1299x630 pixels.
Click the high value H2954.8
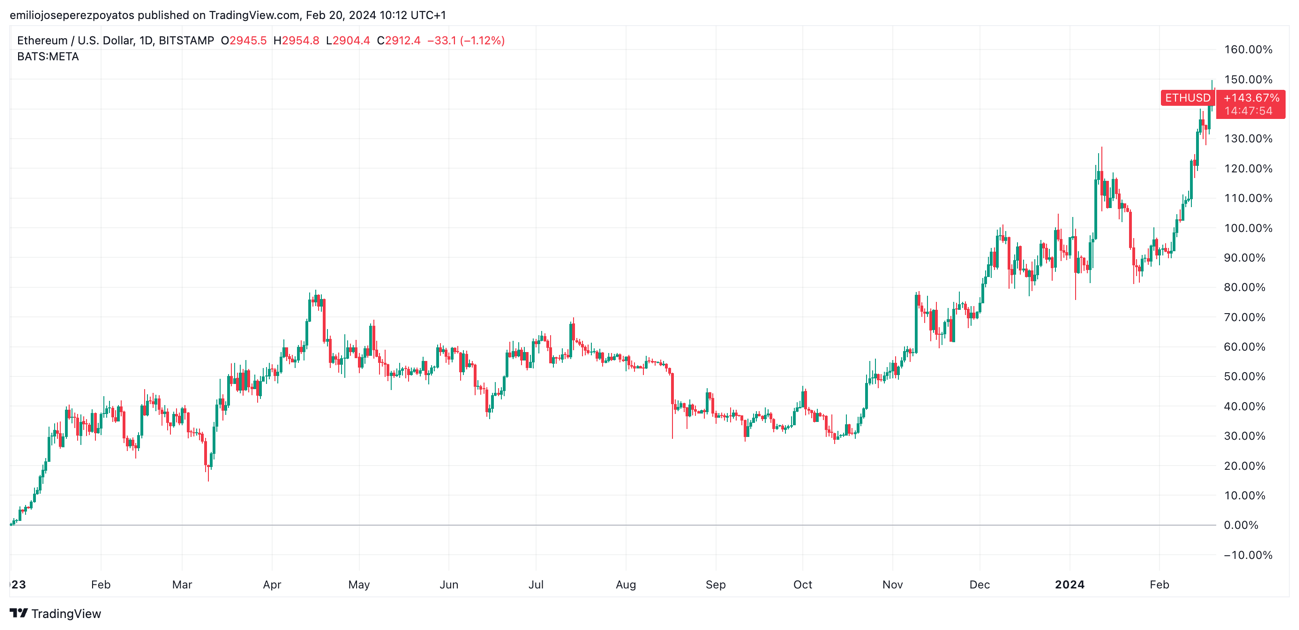click(x=297, y=41)
